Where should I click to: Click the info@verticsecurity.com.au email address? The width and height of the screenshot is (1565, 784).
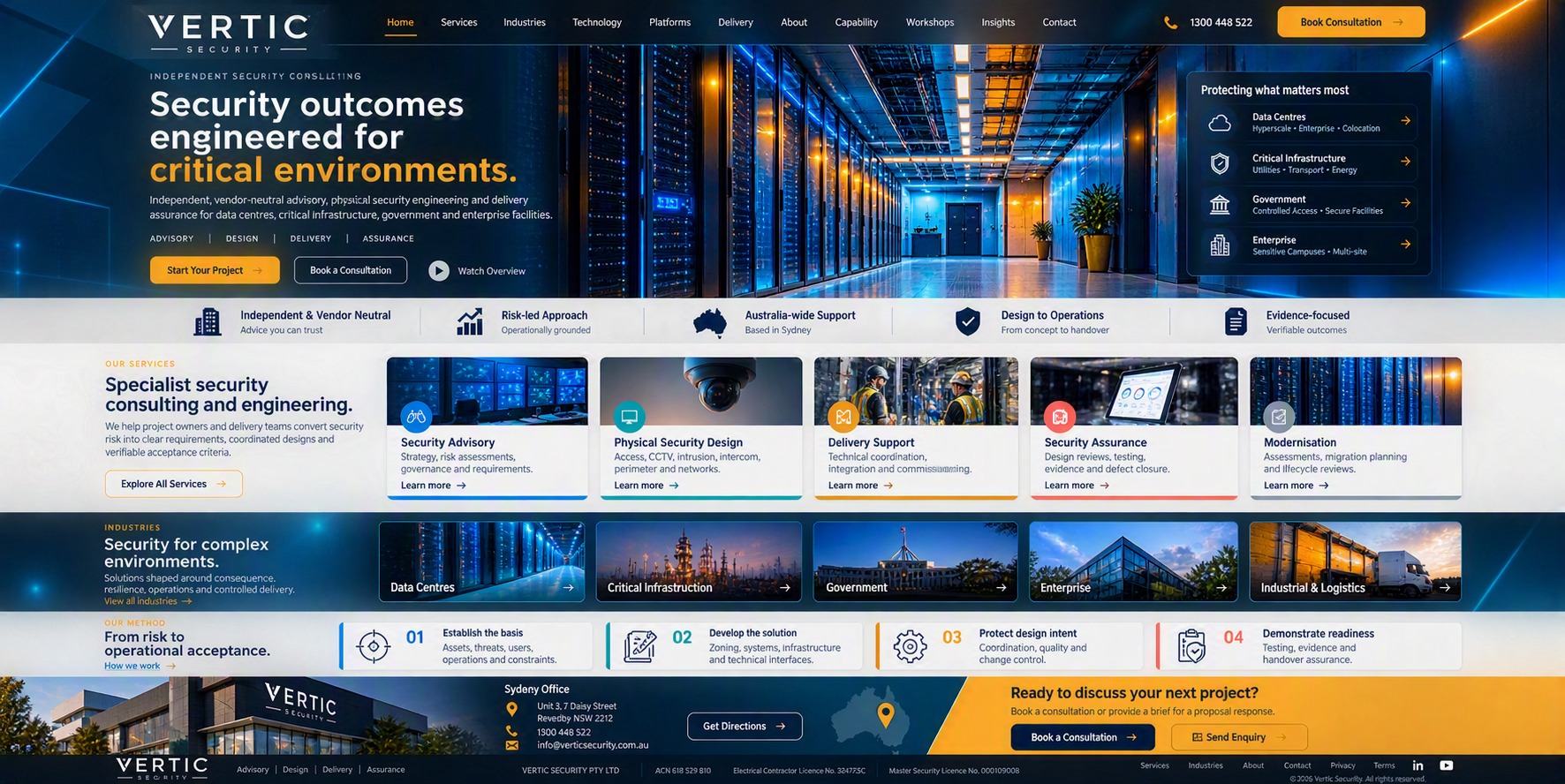[593, 745]
